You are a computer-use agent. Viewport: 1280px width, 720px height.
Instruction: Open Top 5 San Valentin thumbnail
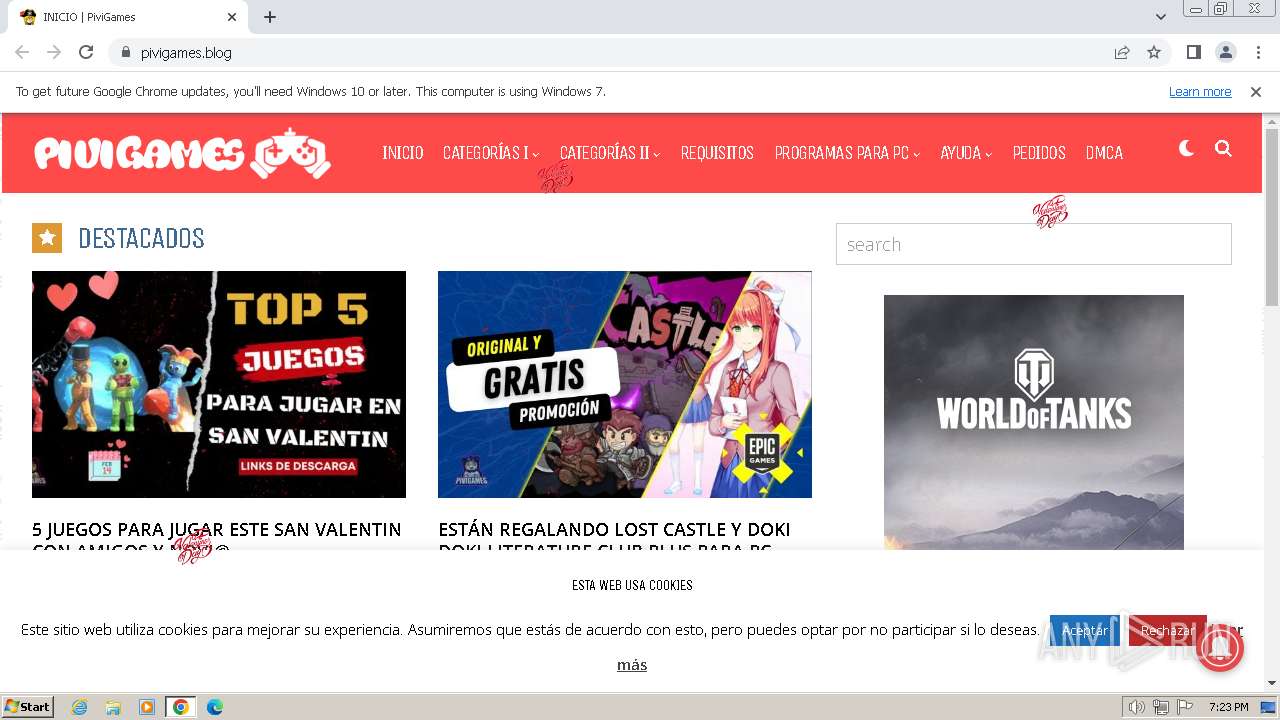click(219, 384)
